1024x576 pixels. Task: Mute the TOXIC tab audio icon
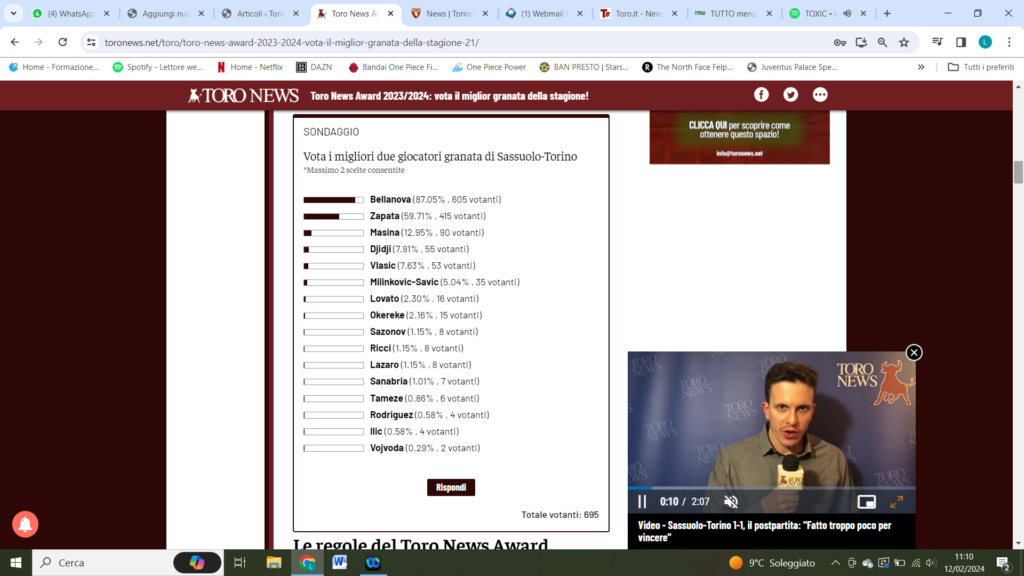(x=847, y=13)
